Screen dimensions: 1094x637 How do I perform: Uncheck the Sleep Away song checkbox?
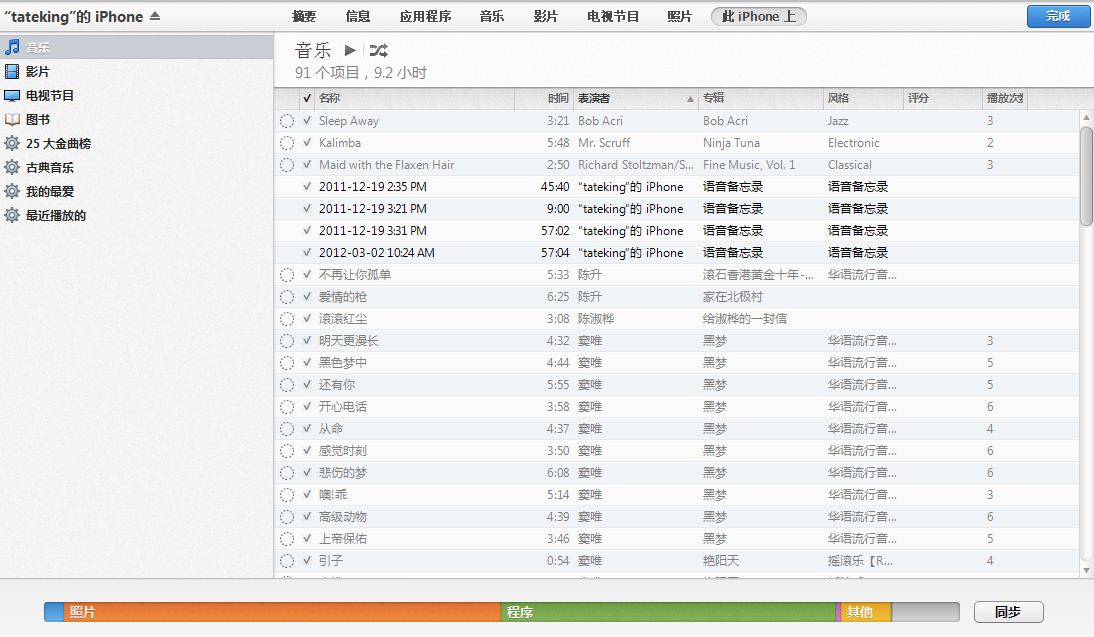[307, 121]
